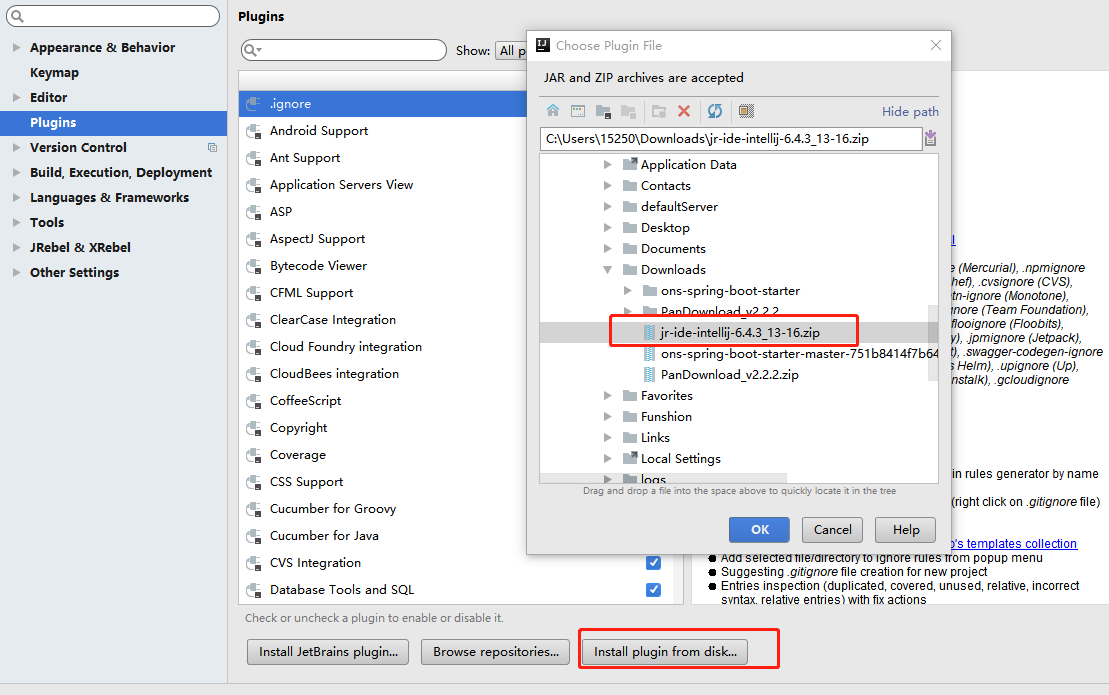Select the Funshion folder in tree

[666, 416]
